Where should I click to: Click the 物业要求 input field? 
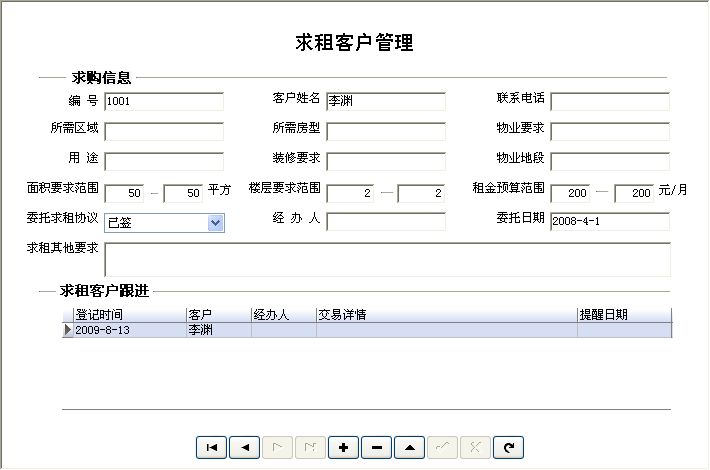point(610,131)
